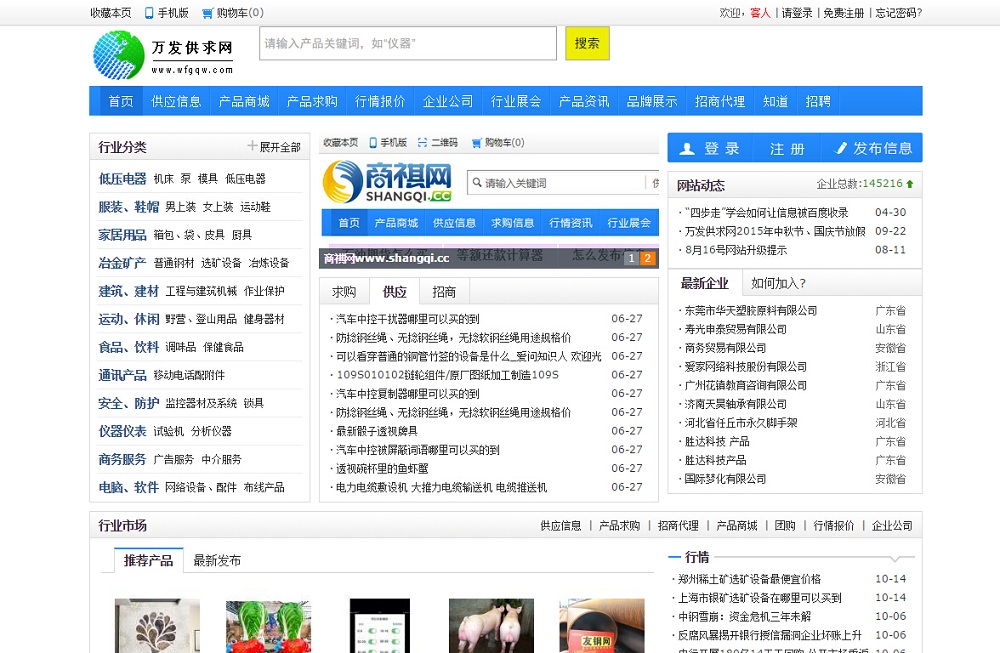Open the pigs product thumbnail
This screenshot has width=1000, height=653.
(490, 625)
